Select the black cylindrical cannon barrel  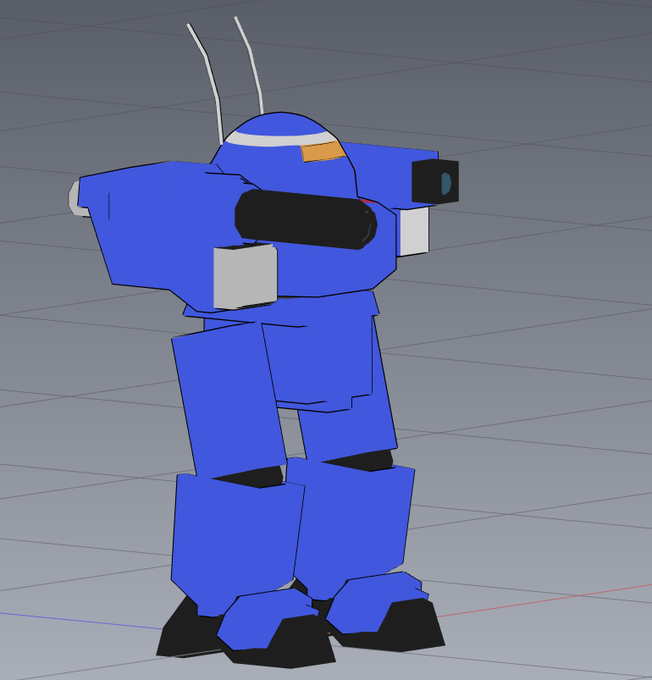point(306,220)
